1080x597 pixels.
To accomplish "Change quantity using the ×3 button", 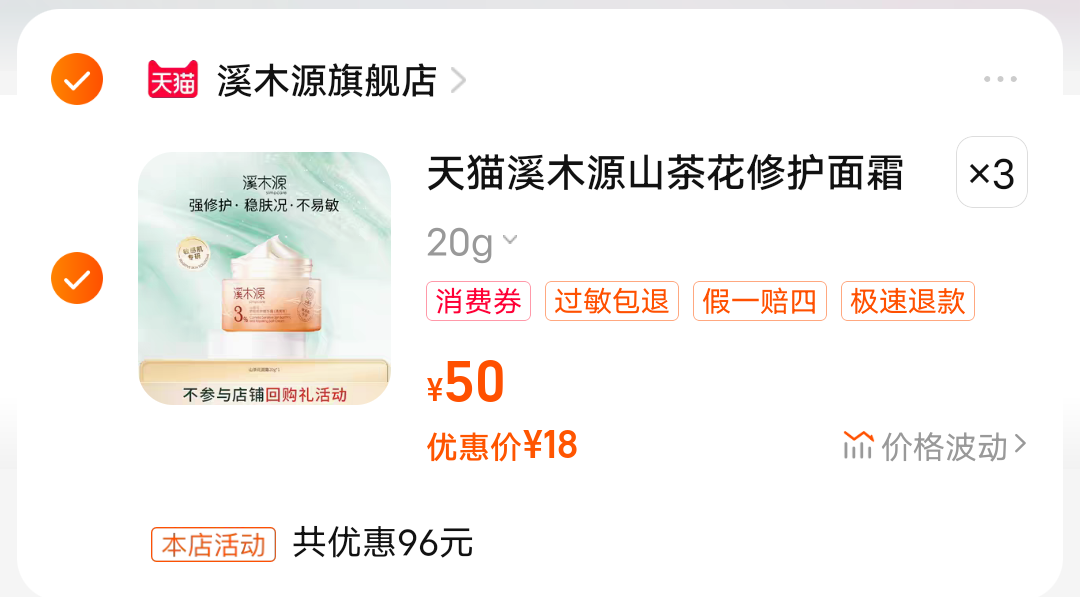I will click(x=992, y=173).
